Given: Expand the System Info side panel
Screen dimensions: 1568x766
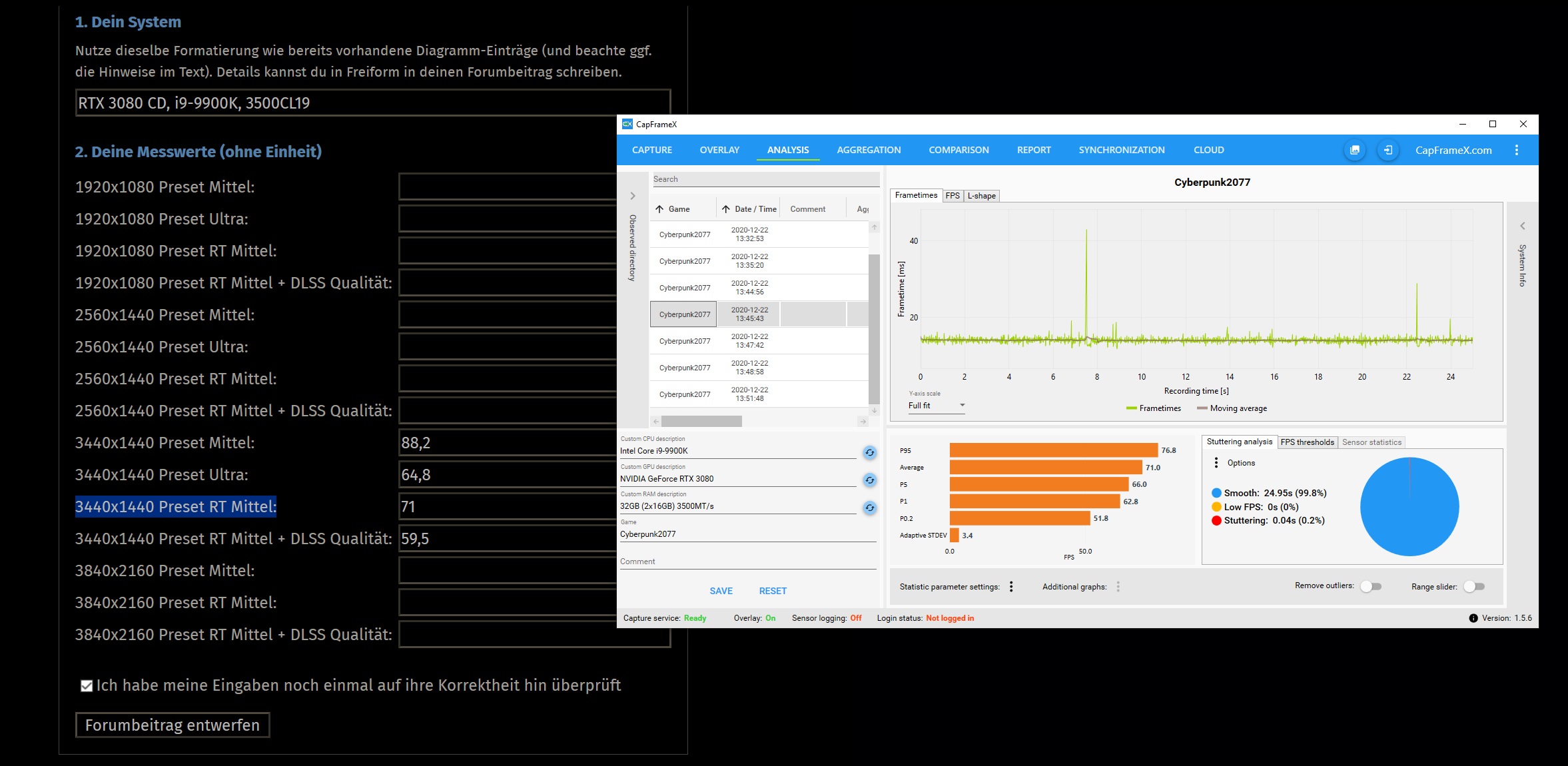Looking at the screenshot, I should coord(1522,226).
